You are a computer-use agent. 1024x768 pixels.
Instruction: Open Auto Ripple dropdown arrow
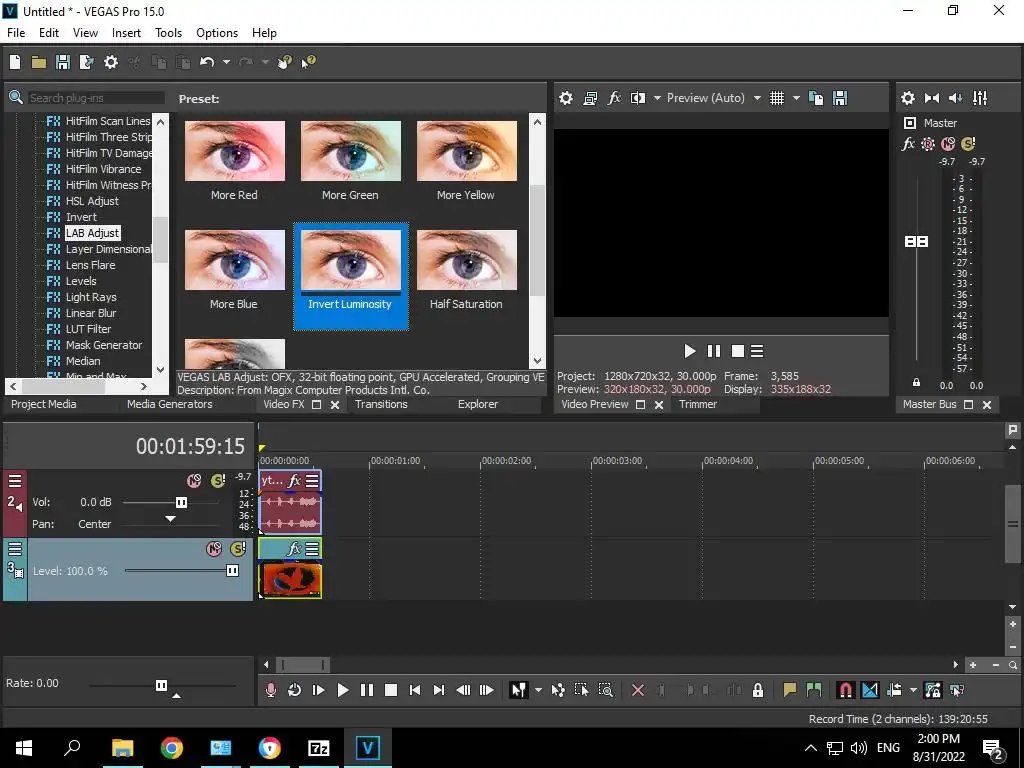913,690
